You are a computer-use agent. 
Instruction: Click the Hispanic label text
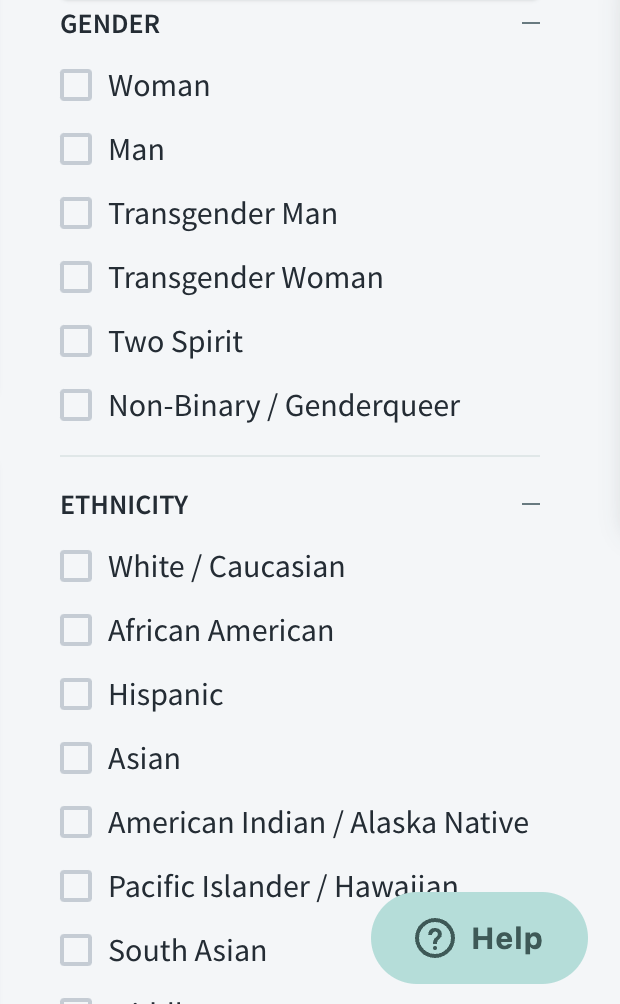[x=166, y=696]
